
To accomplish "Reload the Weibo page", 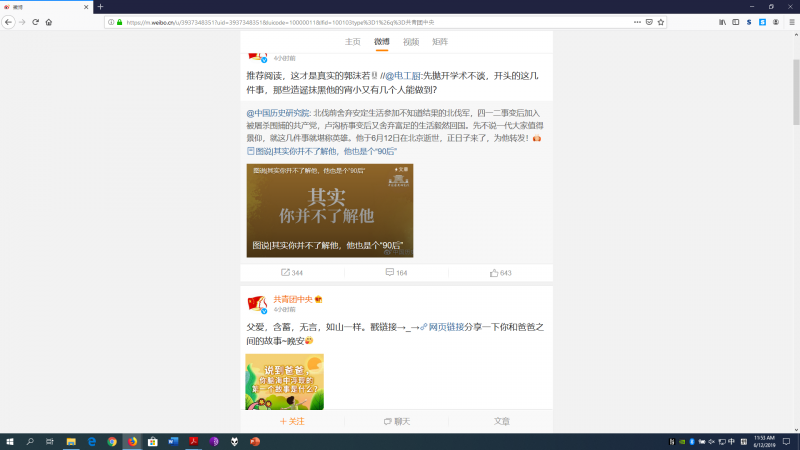I will click(35, 22).
